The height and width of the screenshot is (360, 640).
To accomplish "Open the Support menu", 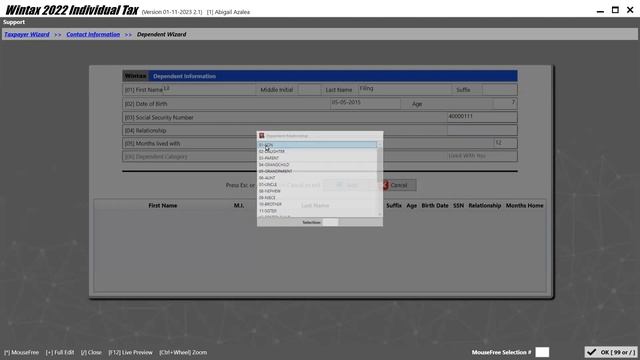I will 14,22.
